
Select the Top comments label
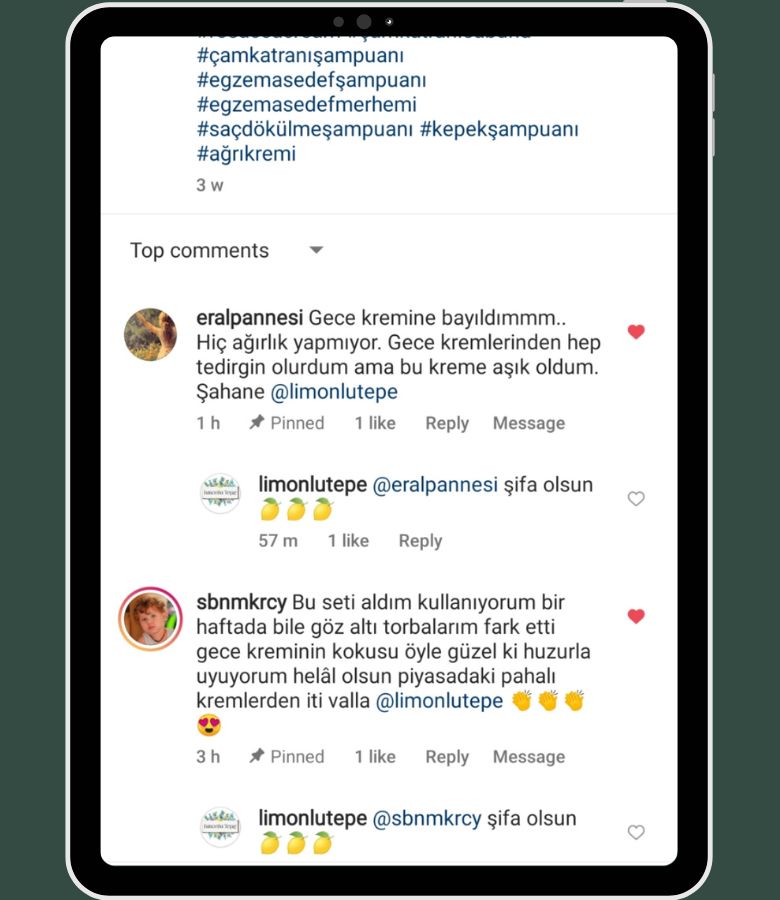[199, 251]
